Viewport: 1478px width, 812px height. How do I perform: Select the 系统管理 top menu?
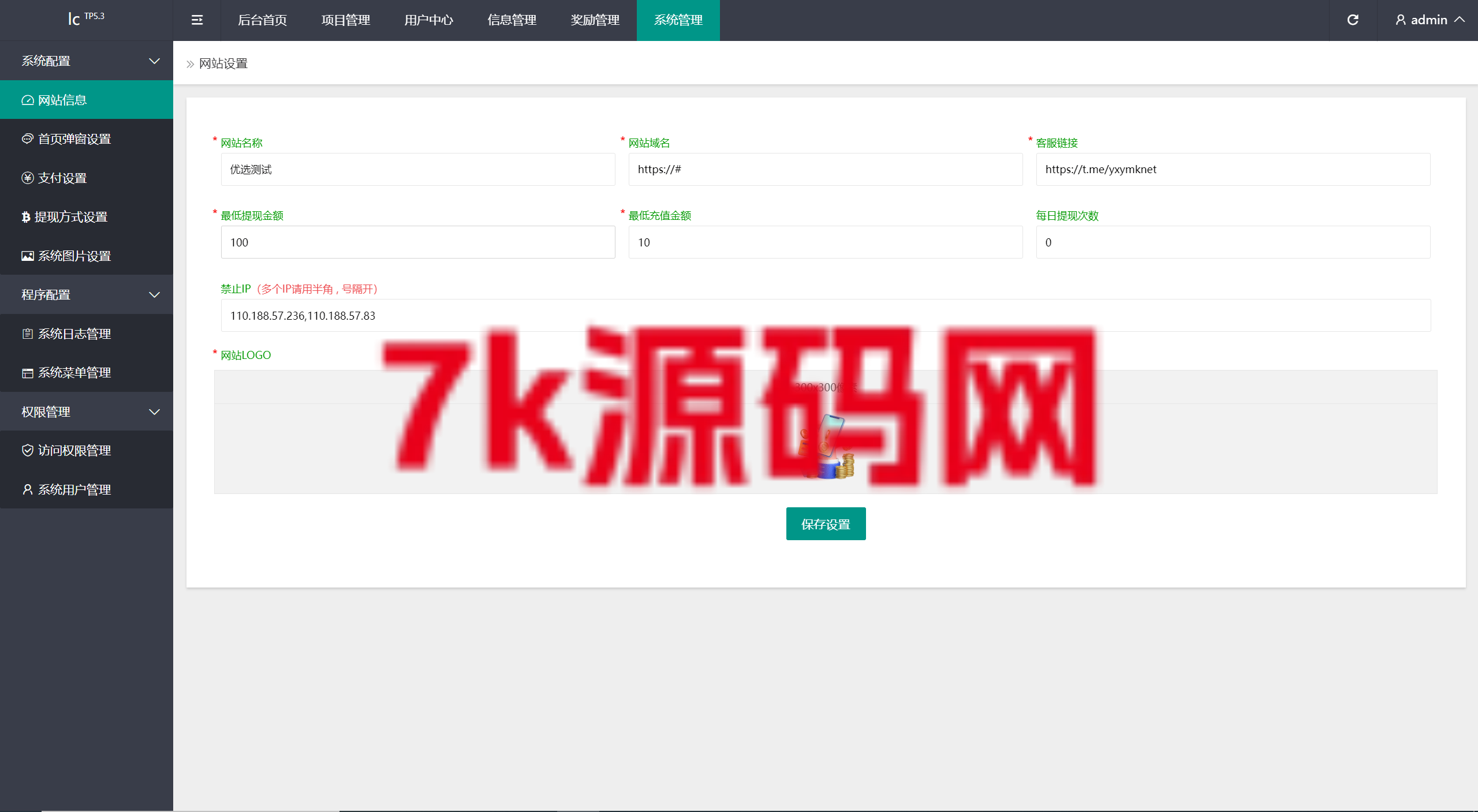(678, 20)
